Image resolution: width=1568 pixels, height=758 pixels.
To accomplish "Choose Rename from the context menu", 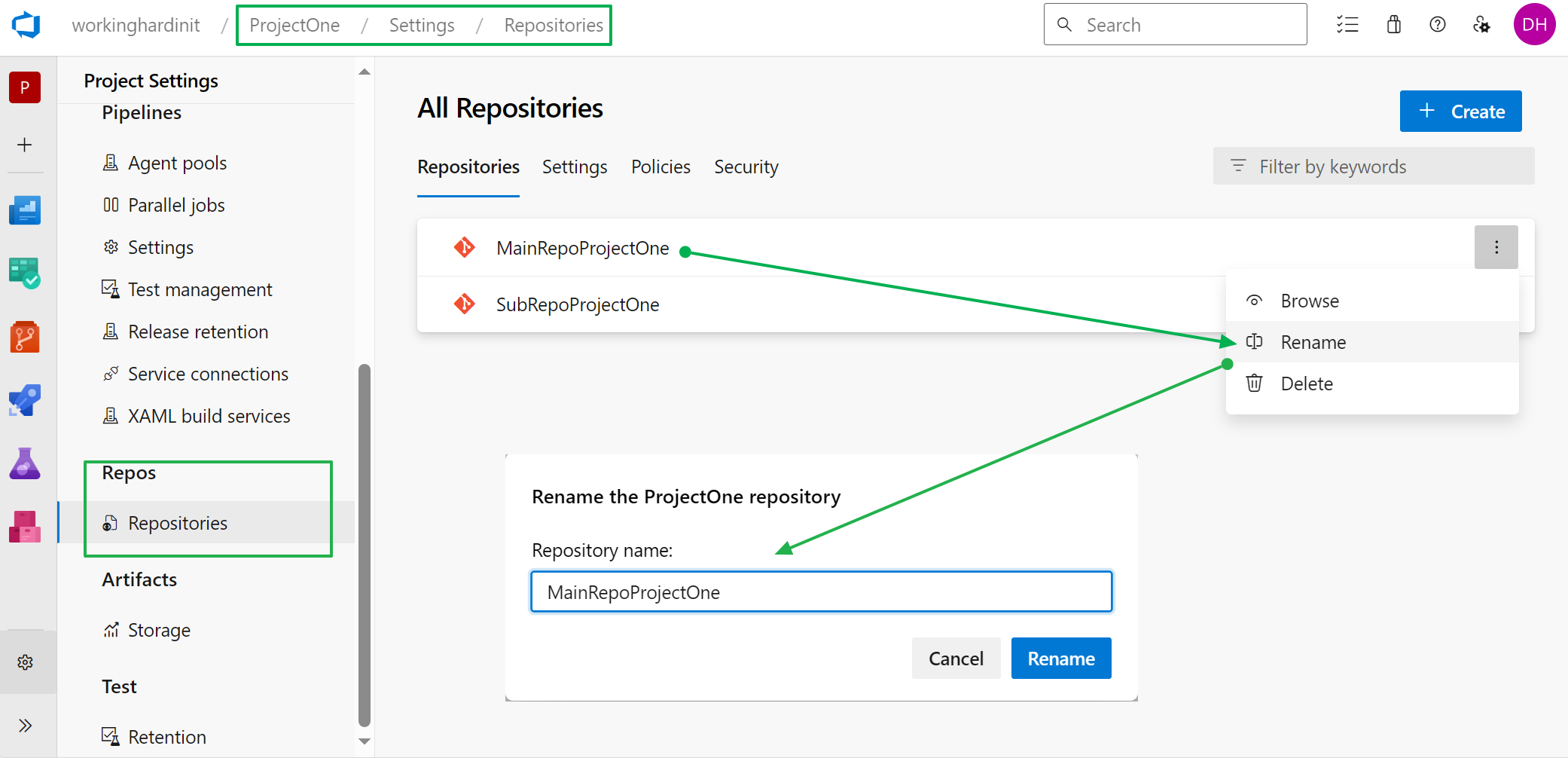I will coord(1372,342).
